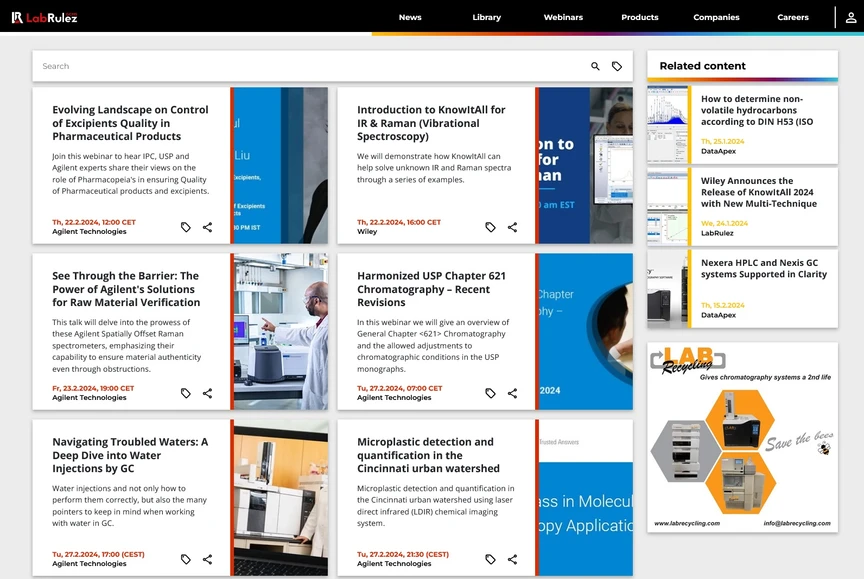Click the Lab Recycling advertisement banner
This screenshot has width=864, height=579.
point(742,437)
